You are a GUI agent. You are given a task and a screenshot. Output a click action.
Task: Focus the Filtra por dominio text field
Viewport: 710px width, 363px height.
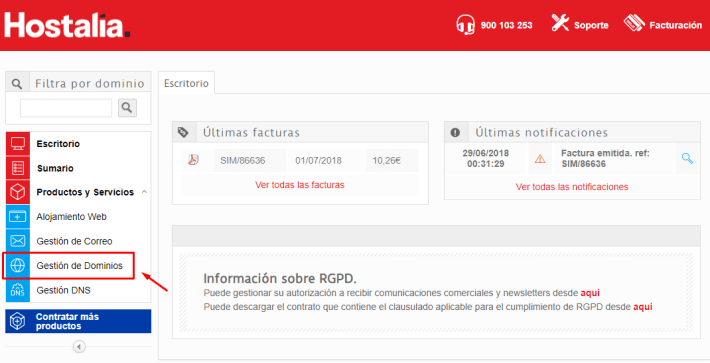(x=66, y=108)
